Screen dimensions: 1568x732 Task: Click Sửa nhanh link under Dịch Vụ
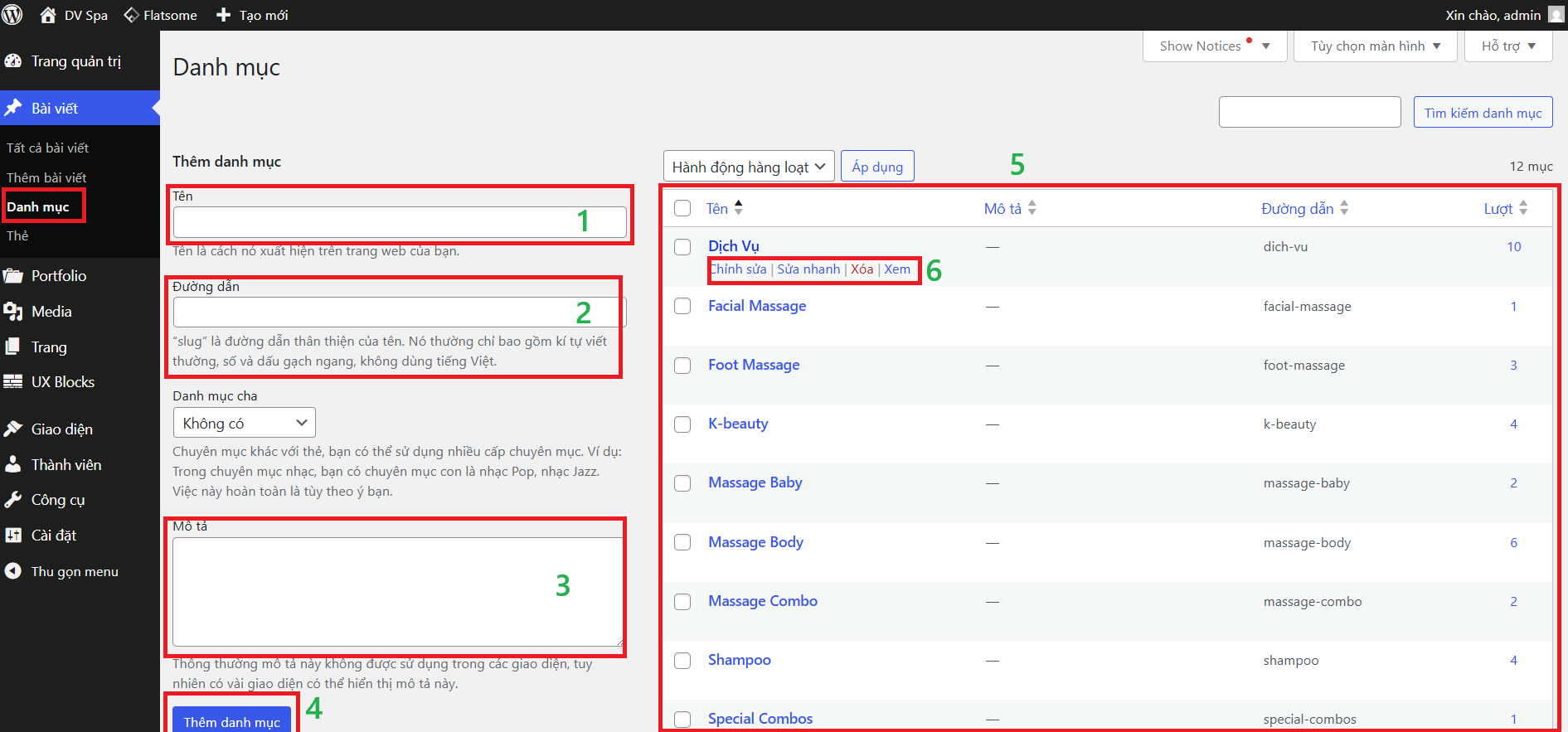pos(808,269)
